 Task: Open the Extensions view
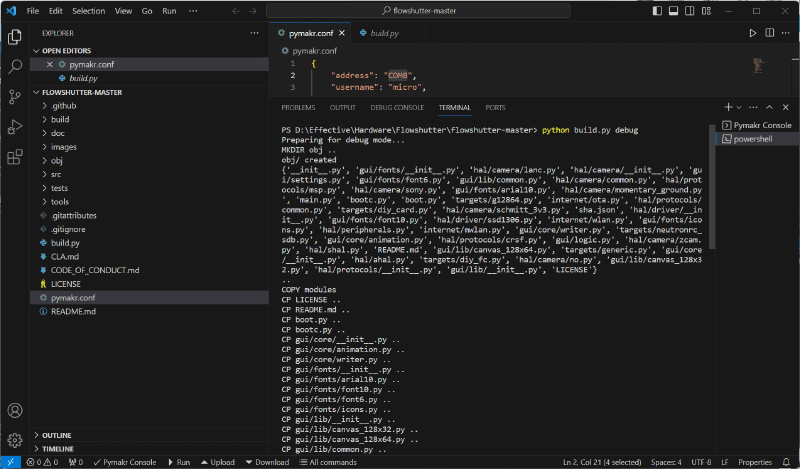click(15, 157)
